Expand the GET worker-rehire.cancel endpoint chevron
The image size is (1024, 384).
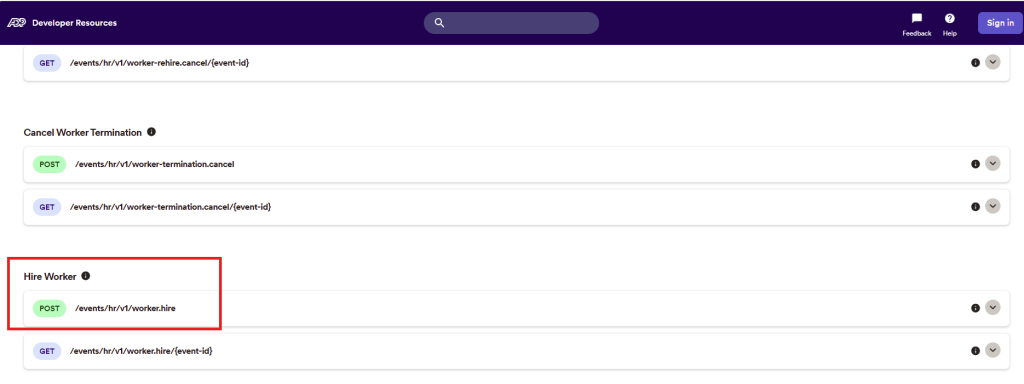[x=993, y=62]
